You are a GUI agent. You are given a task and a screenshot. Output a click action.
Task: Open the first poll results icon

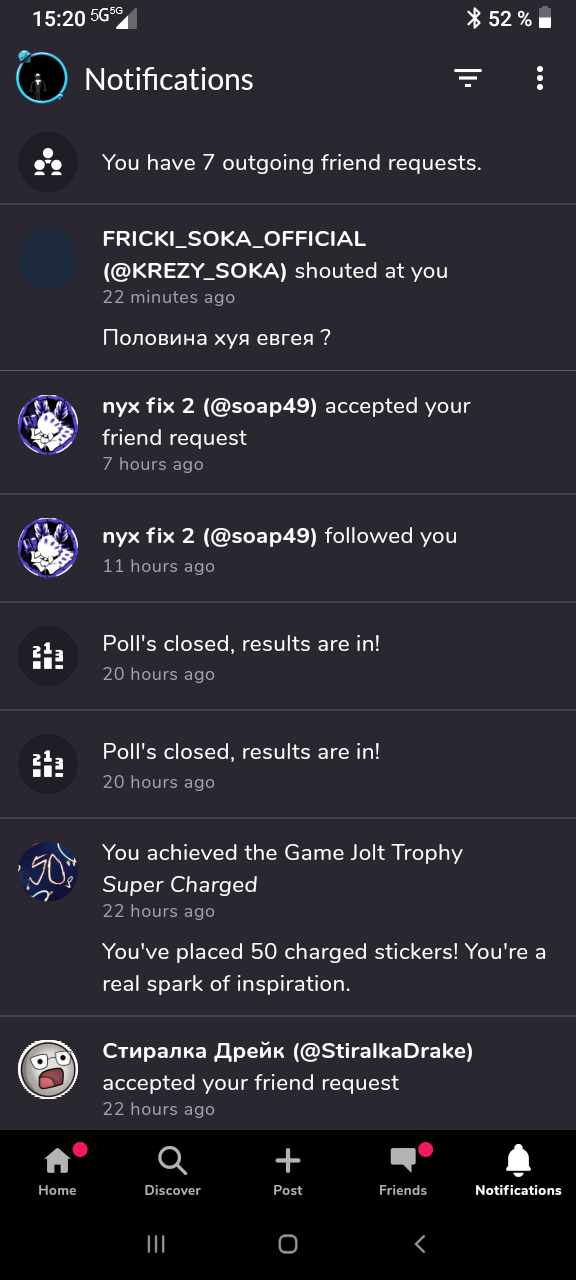pos(48,656)
